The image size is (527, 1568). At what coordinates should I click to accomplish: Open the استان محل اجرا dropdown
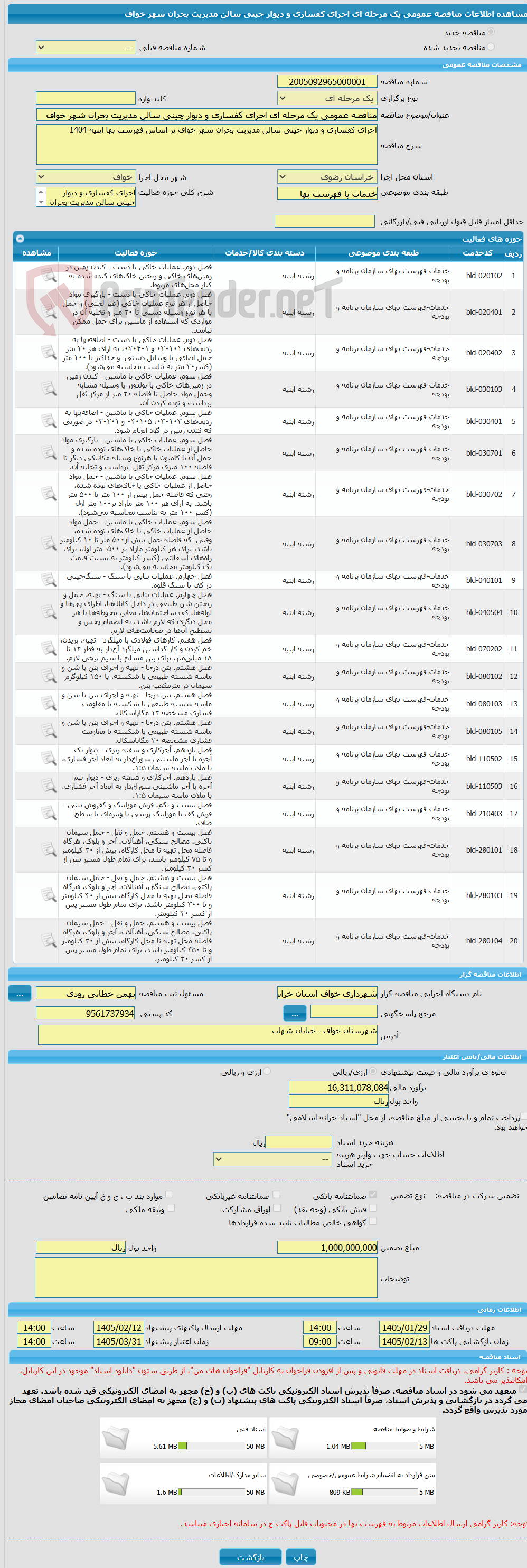tap(327, 177)
